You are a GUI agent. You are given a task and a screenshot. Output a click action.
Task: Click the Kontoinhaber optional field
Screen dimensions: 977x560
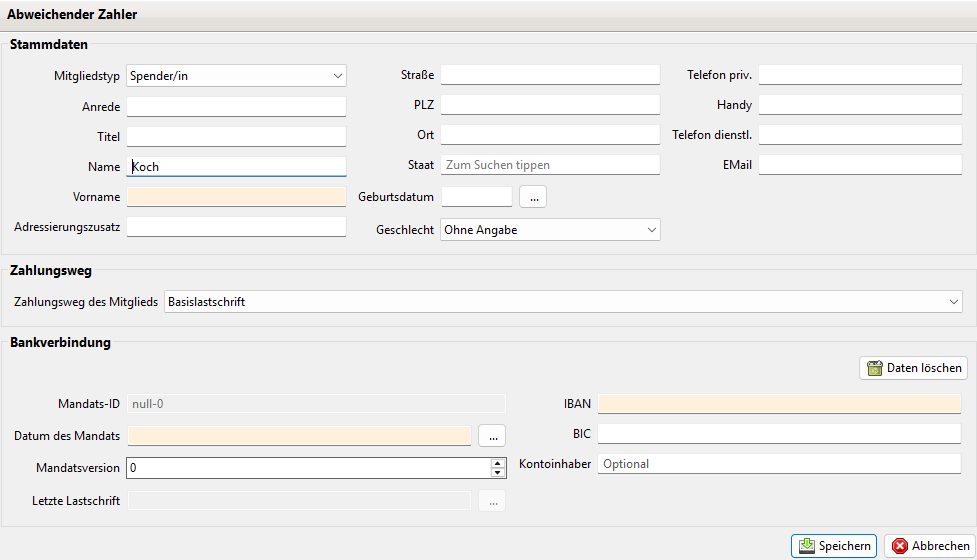(779, 464)
